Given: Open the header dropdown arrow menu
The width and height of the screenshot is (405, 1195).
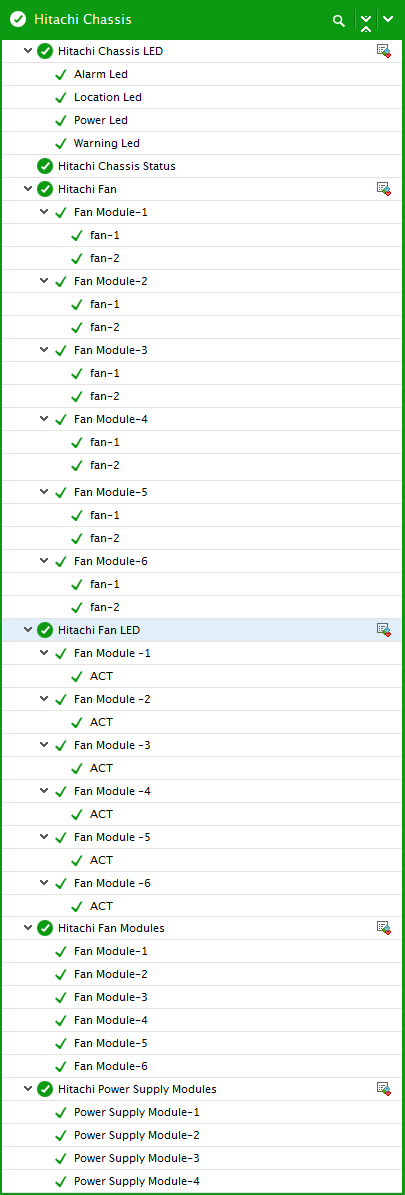Looking at the screenshot, I should point(388,20).
